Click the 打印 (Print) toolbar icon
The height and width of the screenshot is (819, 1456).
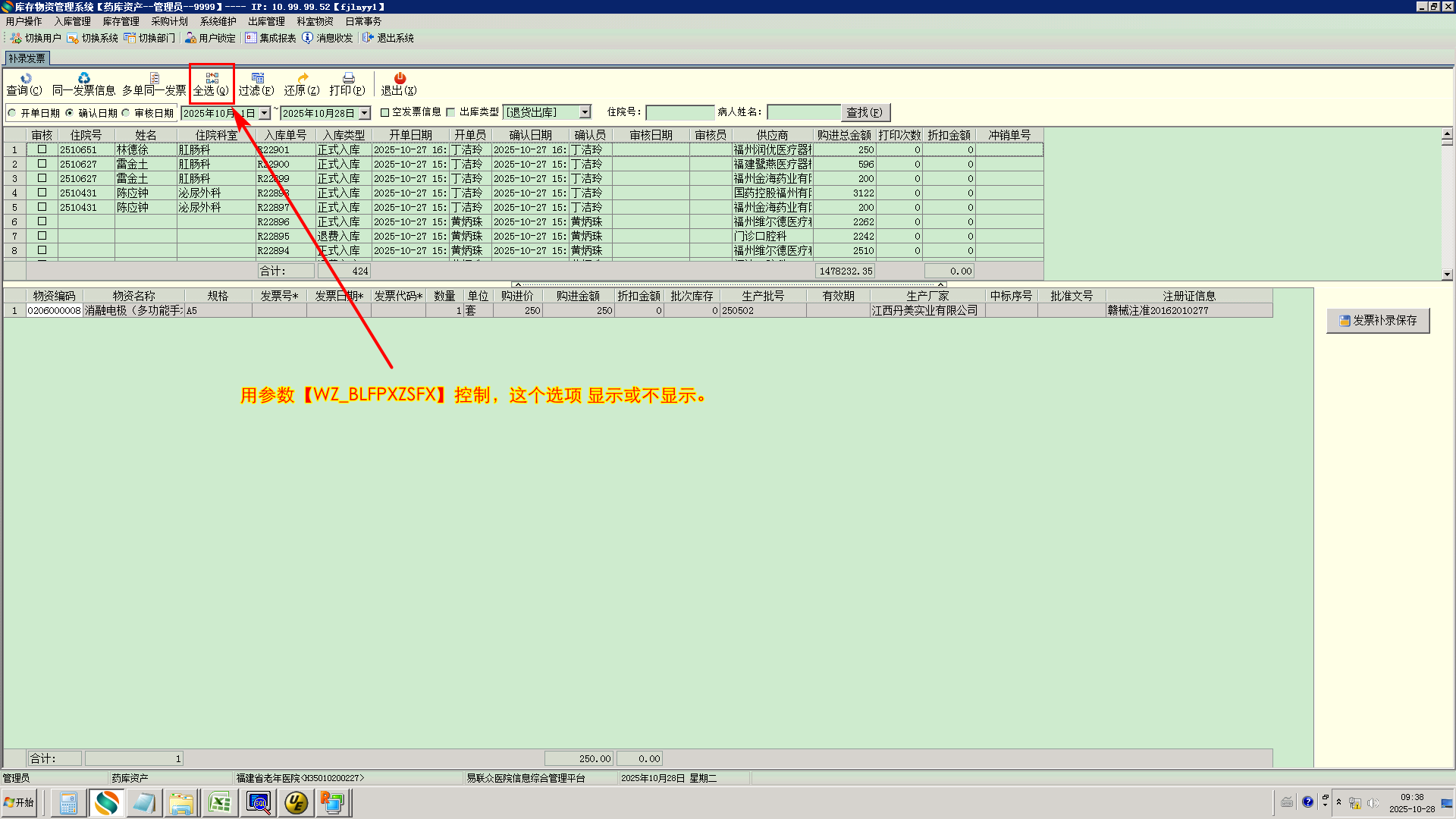348,79
